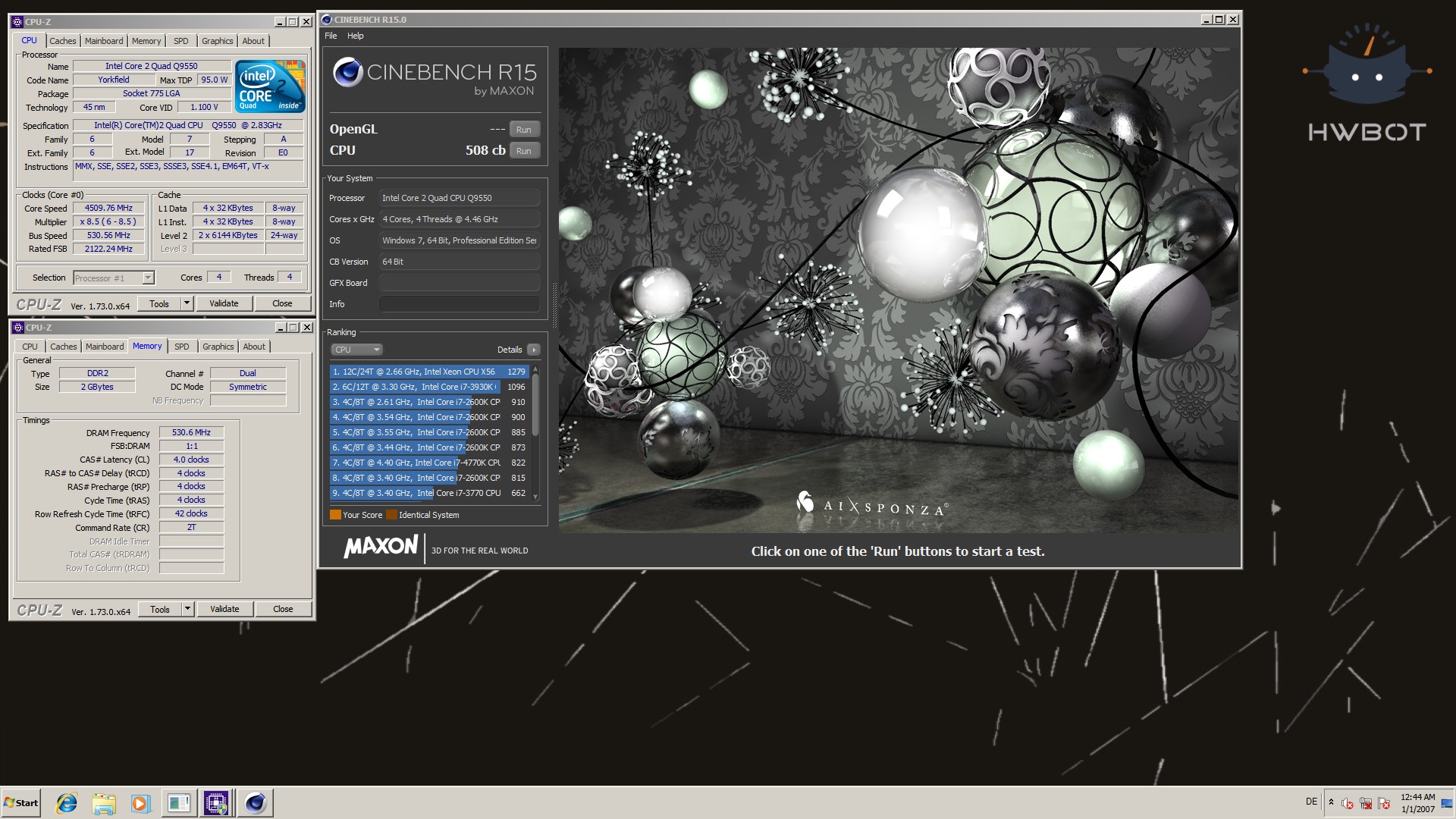Viewport: 1456px width, 819px height.
Task: Switch to Graphics tab in upper CPU-Z
Action: [218, 41]
